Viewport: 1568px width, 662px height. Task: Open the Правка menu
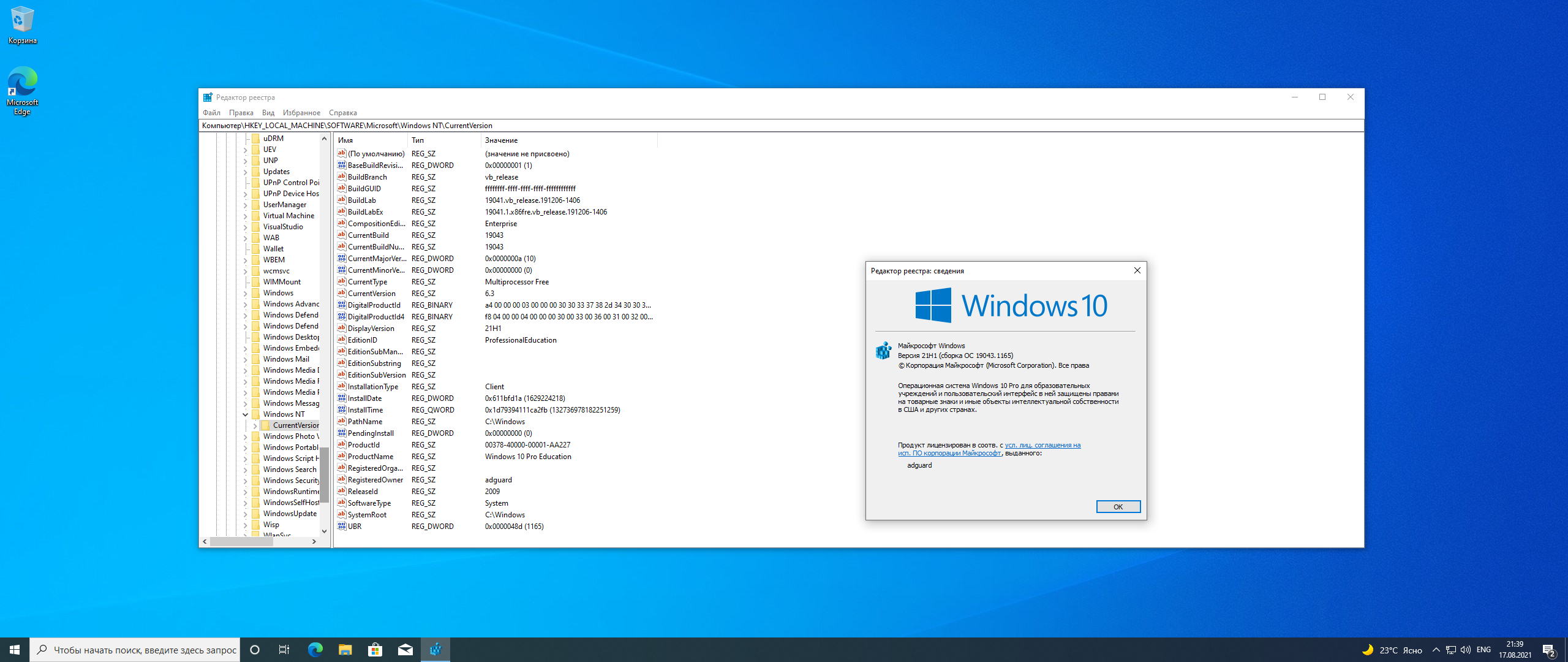241,113
